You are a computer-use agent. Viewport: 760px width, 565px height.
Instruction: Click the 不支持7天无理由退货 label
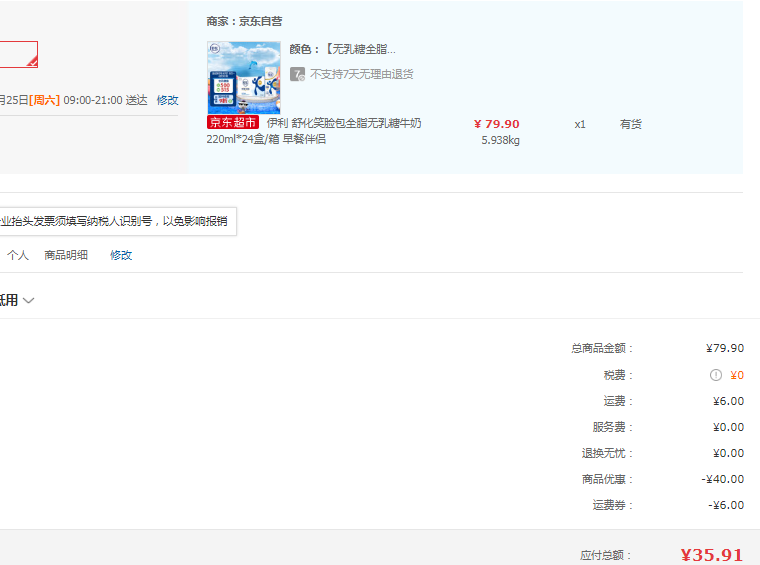pos(362,74)
